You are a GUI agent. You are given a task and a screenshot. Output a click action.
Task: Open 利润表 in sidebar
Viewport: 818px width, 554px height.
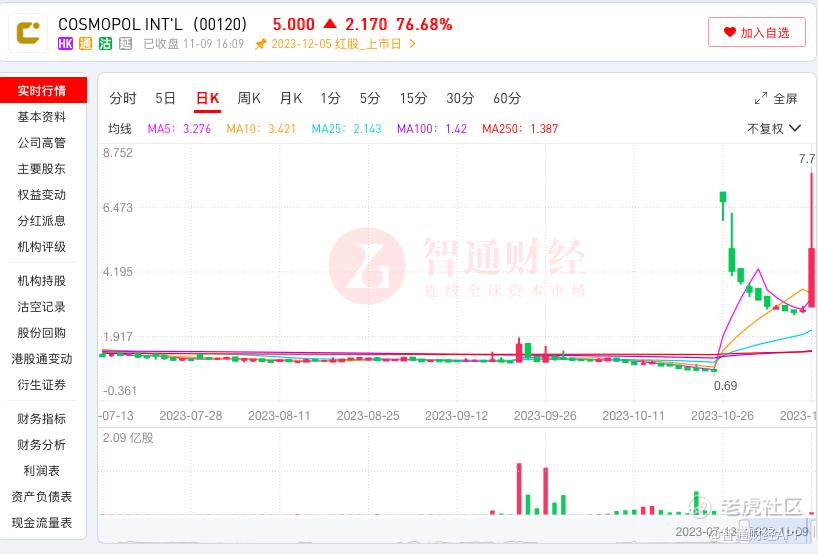tap(42, 472)
